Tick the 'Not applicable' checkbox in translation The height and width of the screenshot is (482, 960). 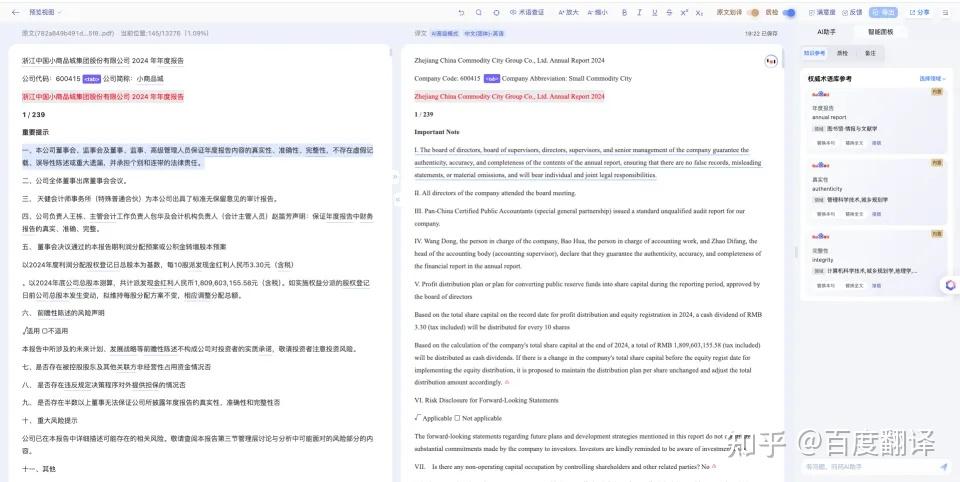457,418
